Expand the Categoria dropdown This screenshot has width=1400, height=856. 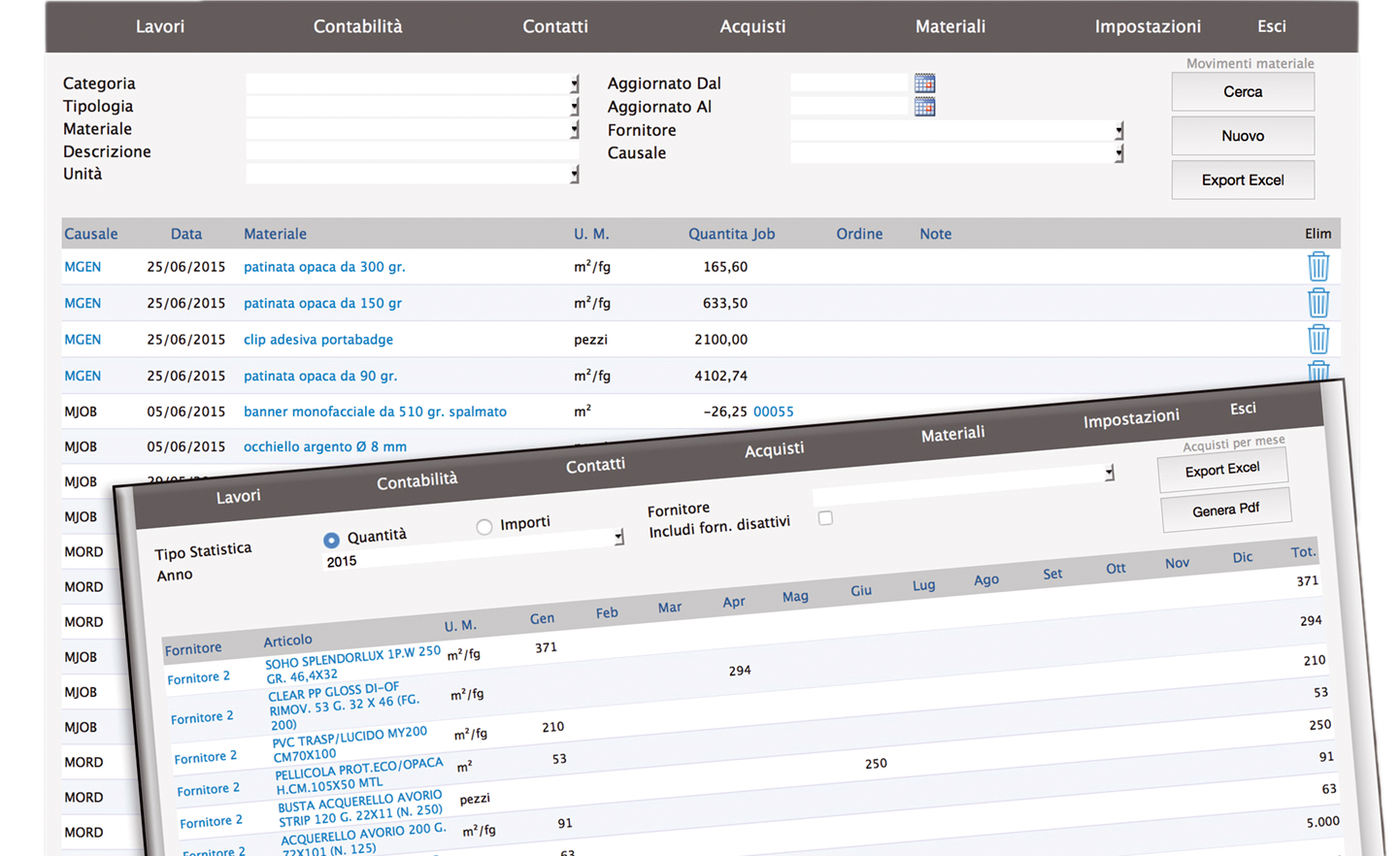[x=575, y=84]
